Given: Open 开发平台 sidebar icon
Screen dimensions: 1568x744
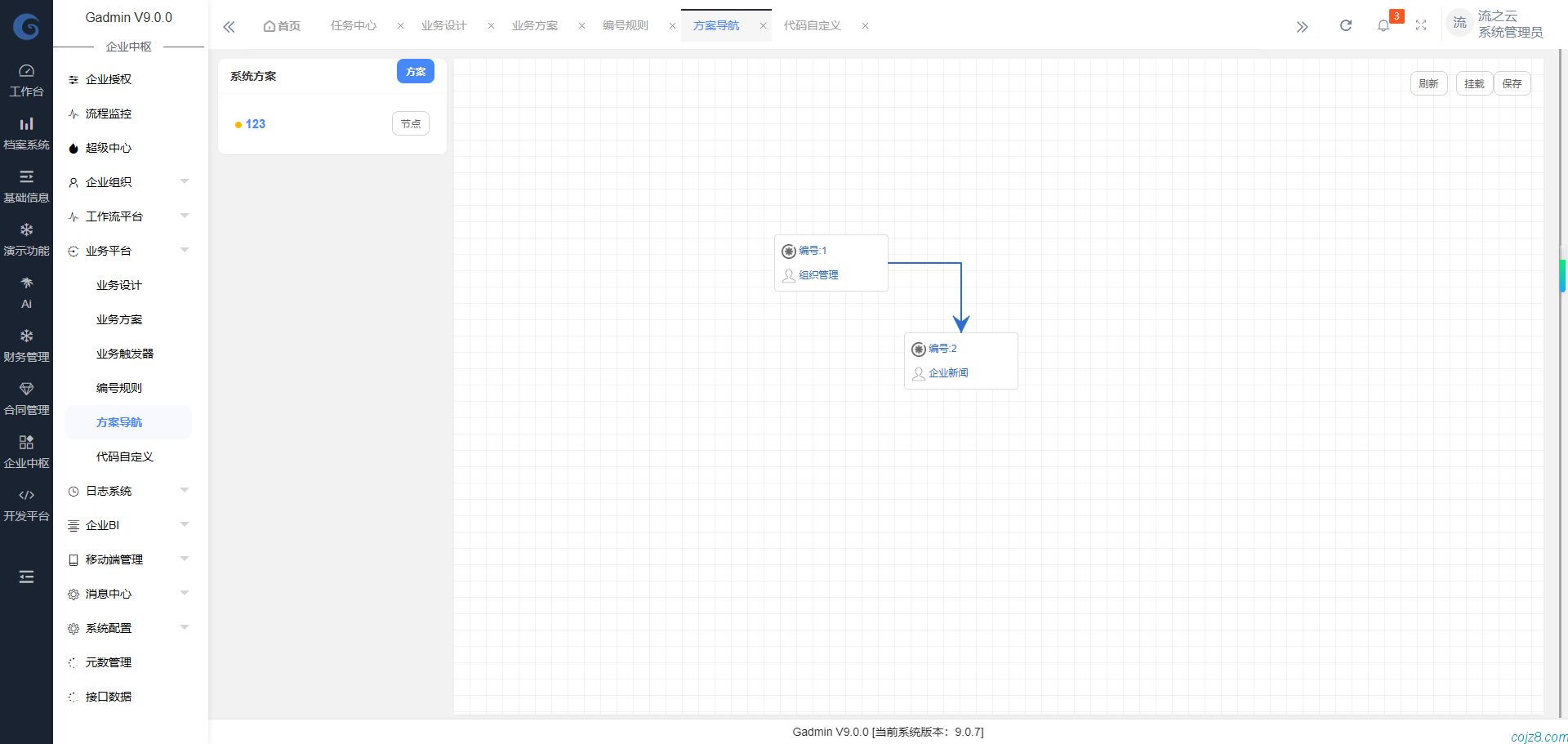Looking at the screenshot, I should pos(26,505).
